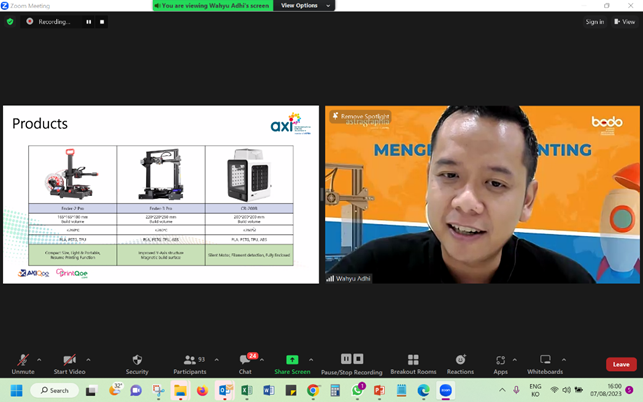Open the Security options
Viewport: 643px width, 402px height.
point(137,363)
